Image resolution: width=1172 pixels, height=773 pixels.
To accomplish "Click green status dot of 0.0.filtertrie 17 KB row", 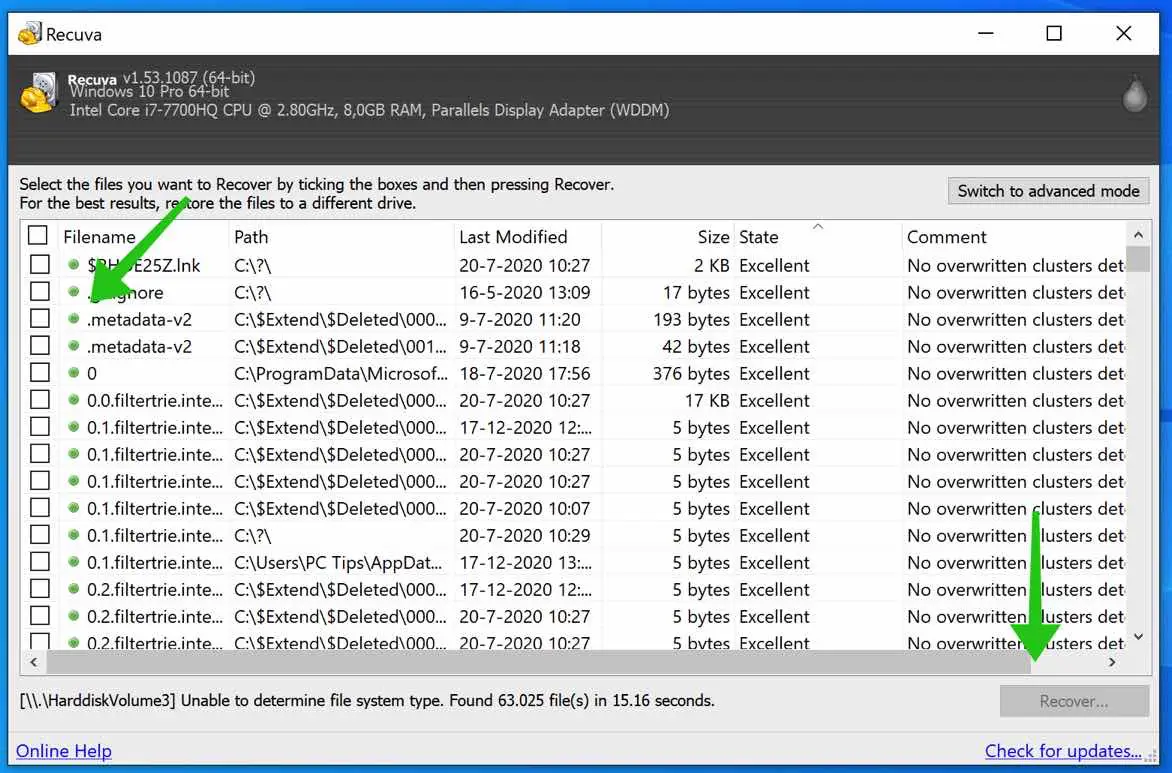I will (x=73, y=400).
